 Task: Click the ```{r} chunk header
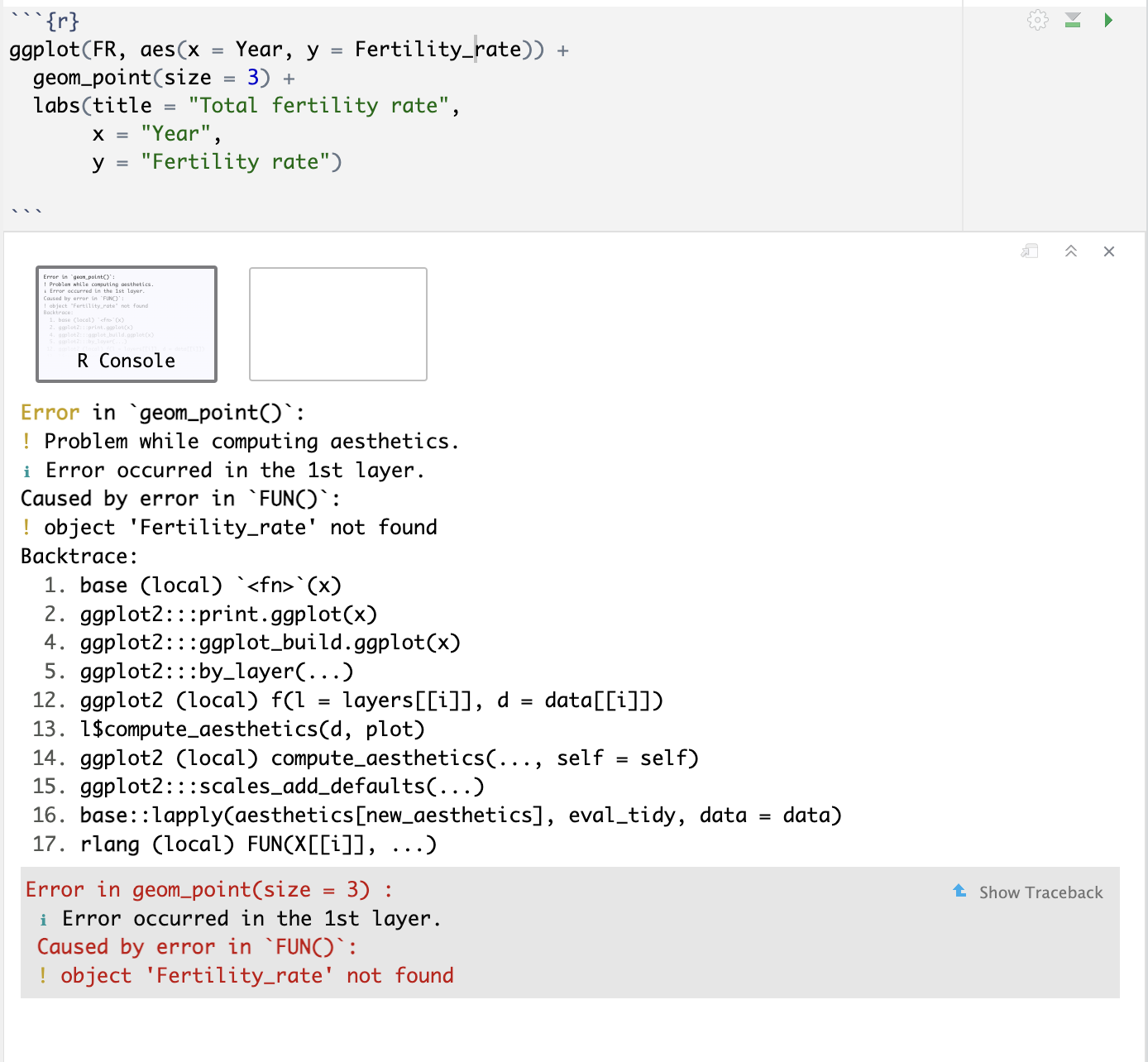click(45, 21)
